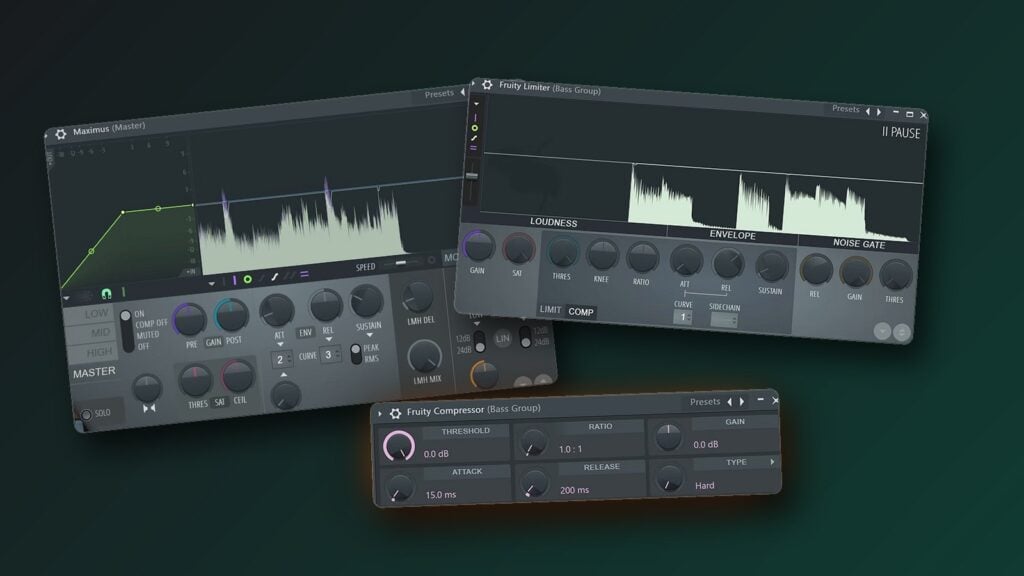This screenshot has width=1024, height=576.
Task: Click round down-arrow button at Limiter bottom right
Action: tap(882, 331)
